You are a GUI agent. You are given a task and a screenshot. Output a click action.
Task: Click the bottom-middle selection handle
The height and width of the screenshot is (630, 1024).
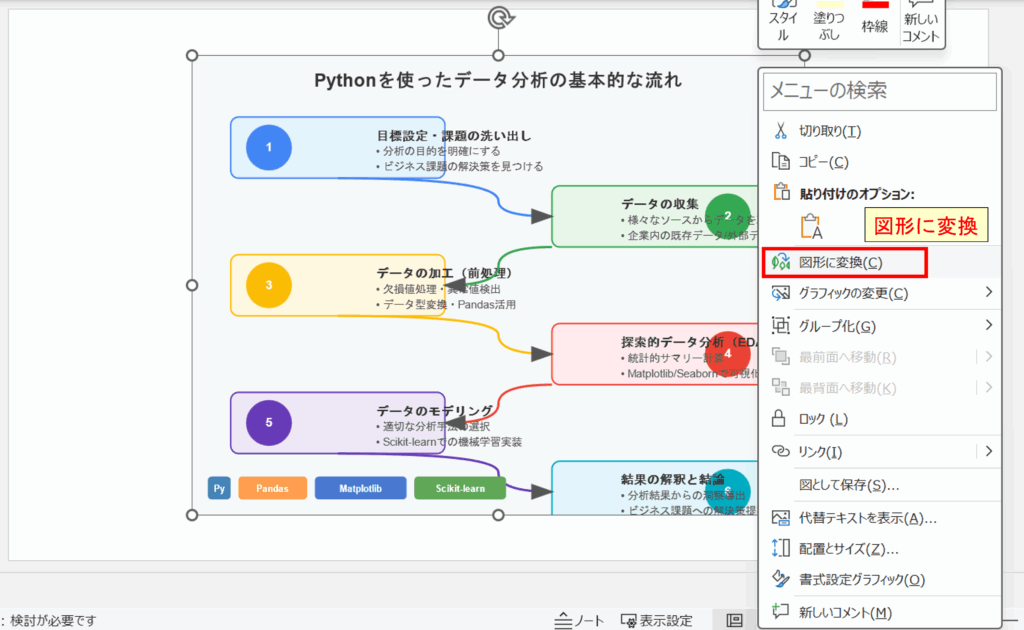[498, 515]
